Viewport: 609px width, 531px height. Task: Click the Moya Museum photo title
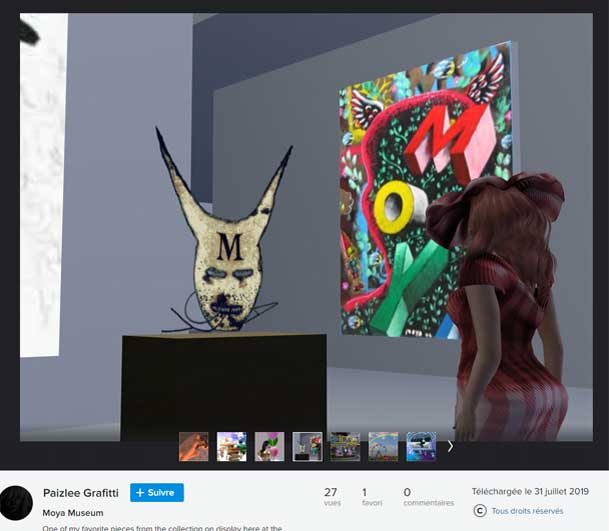coord(73,513)
